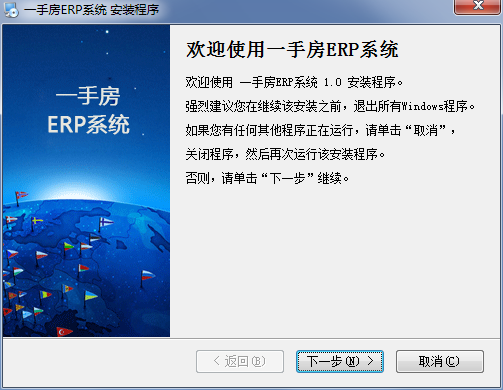503x390 pixels.
Task: Click the line 欢迎使用 一手房ERP系统 1.0 安装程序
Action: (x=294, y=82)
